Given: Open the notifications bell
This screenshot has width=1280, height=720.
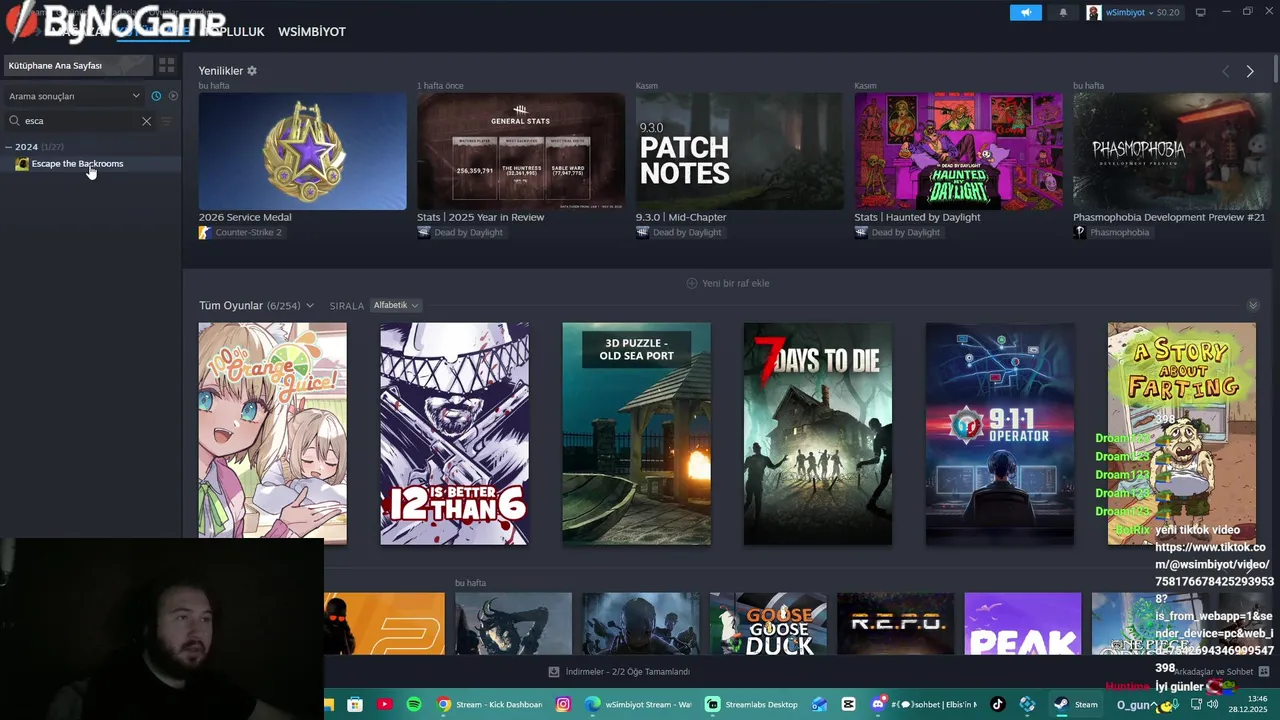Looking at the screenshot, I should [x=1063, y=12].
